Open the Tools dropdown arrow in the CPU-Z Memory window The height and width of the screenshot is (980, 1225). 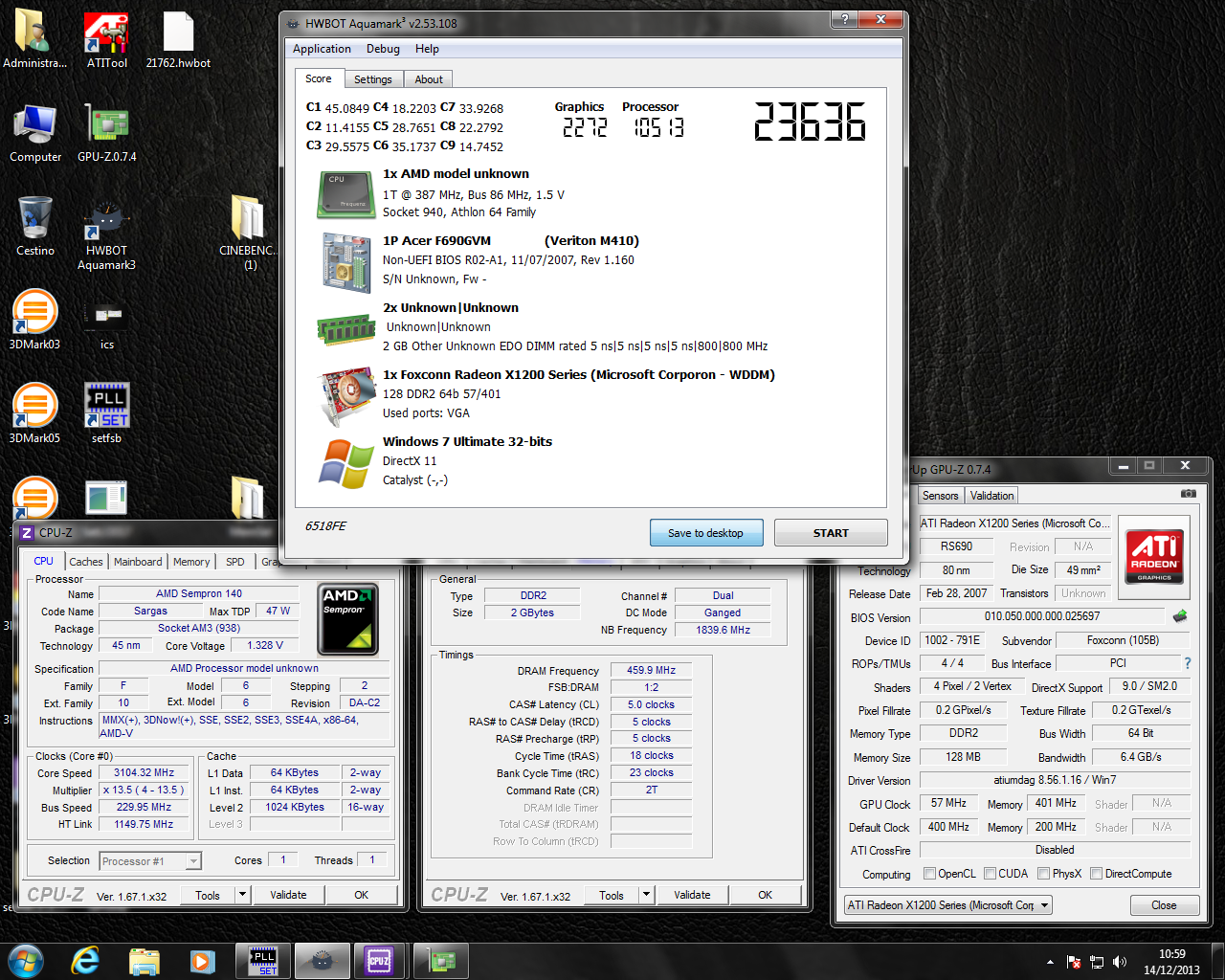(646, 895)
